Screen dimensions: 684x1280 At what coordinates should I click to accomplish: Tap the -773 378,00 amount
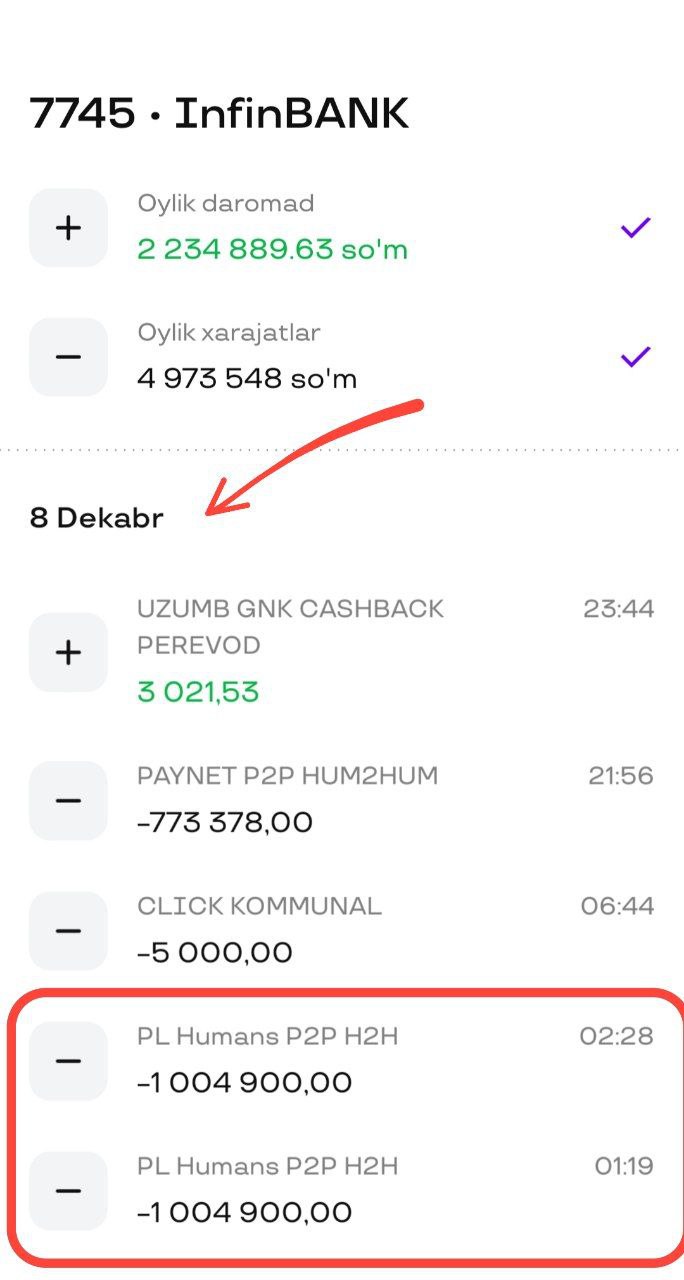pos(224,823)
